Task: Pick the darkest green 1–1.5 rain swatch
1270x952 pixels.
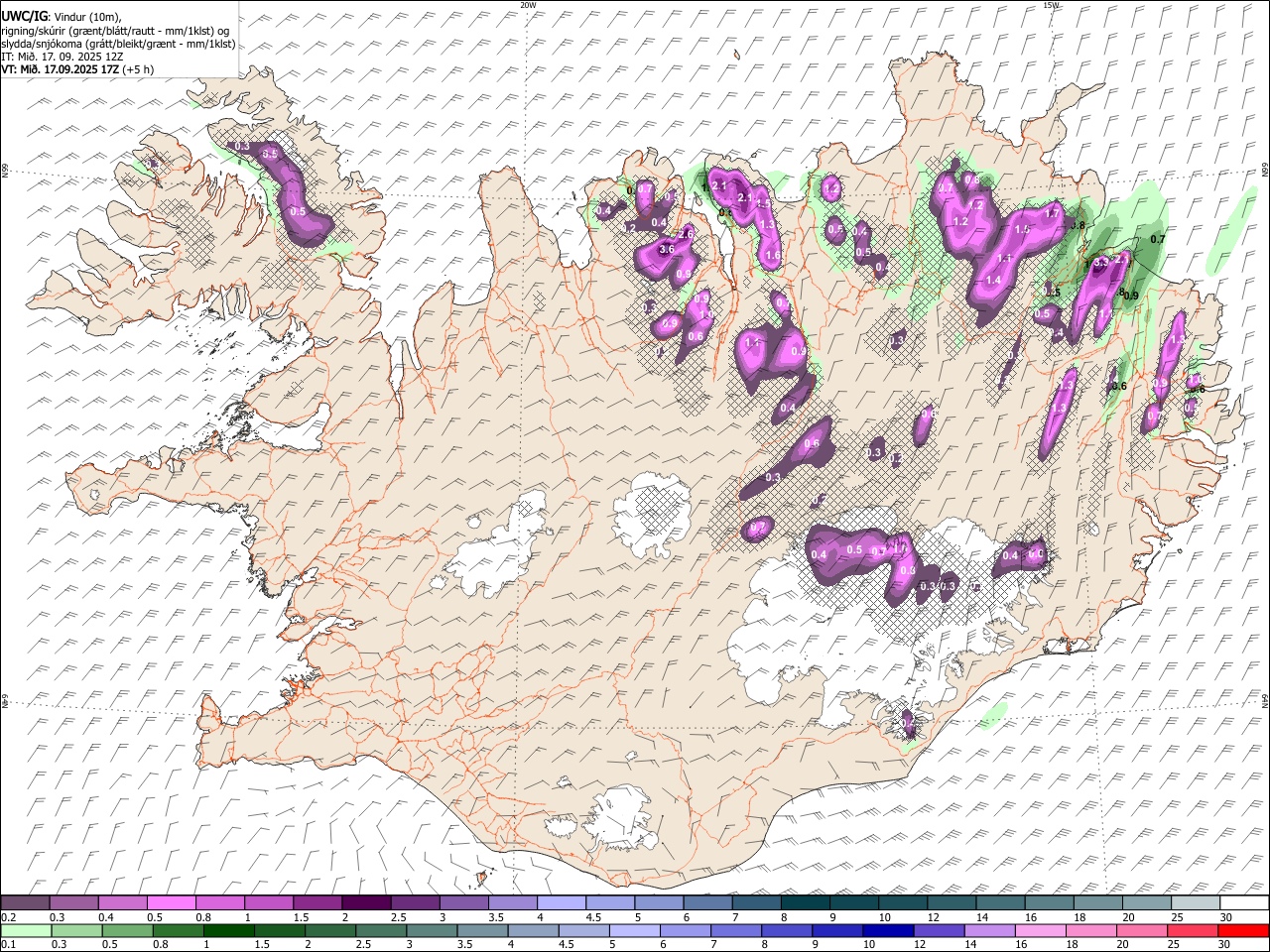Action: (x=228, y=930)
